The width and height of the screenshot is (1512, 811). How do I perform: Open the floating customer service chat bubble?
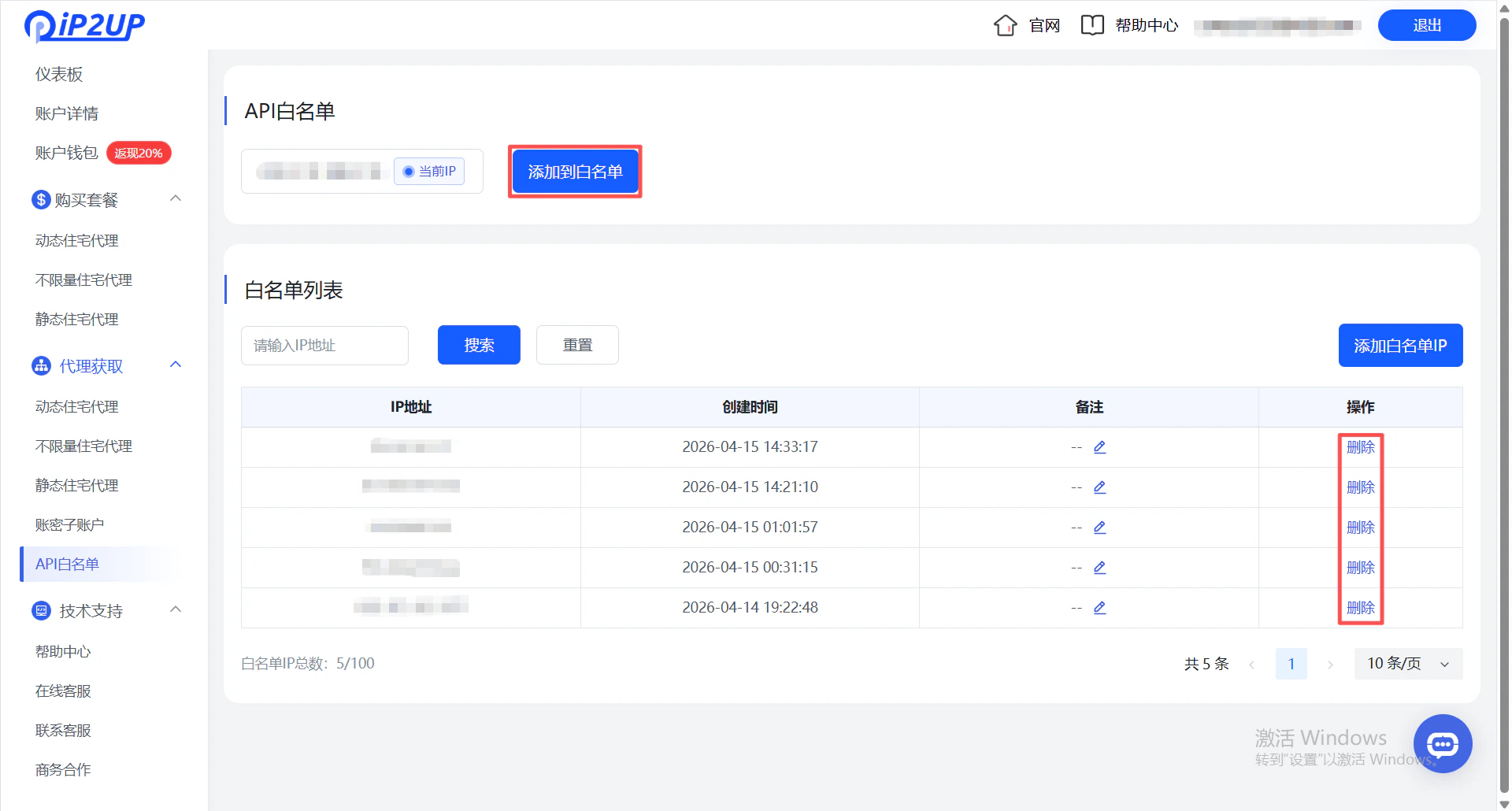(x=1443, y=743)
